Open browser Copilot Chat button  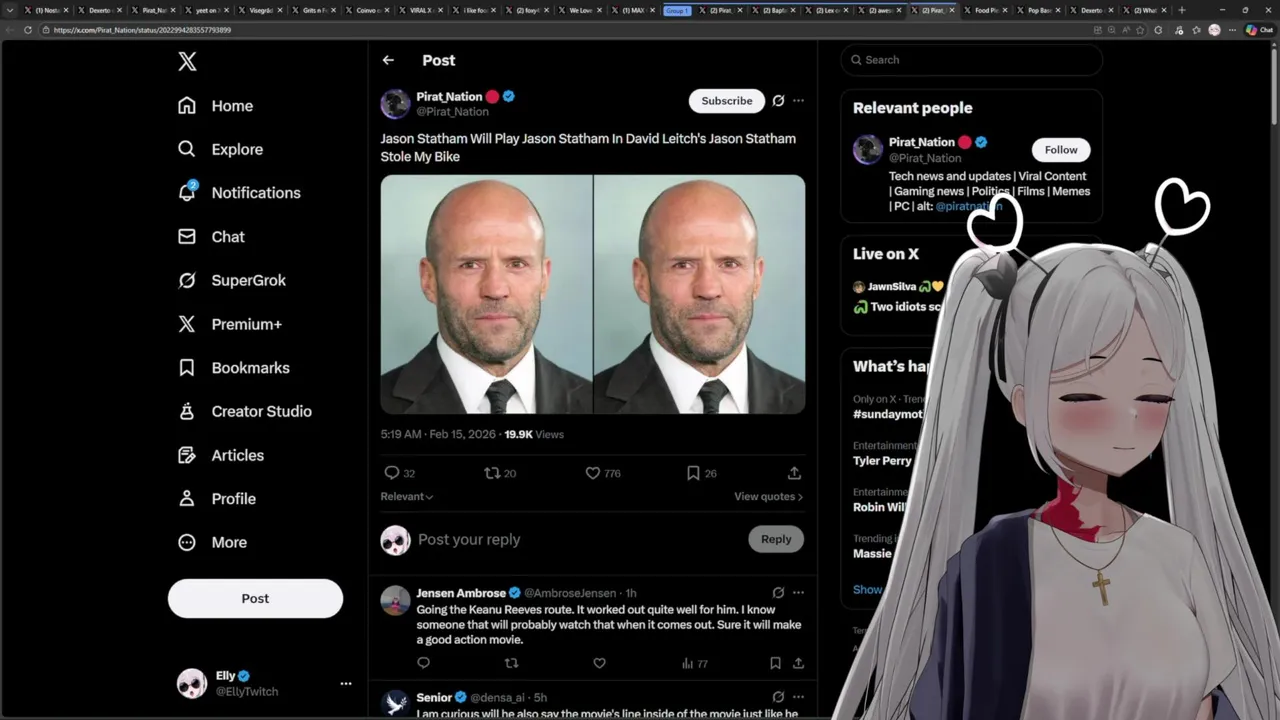click(1258, 30)
